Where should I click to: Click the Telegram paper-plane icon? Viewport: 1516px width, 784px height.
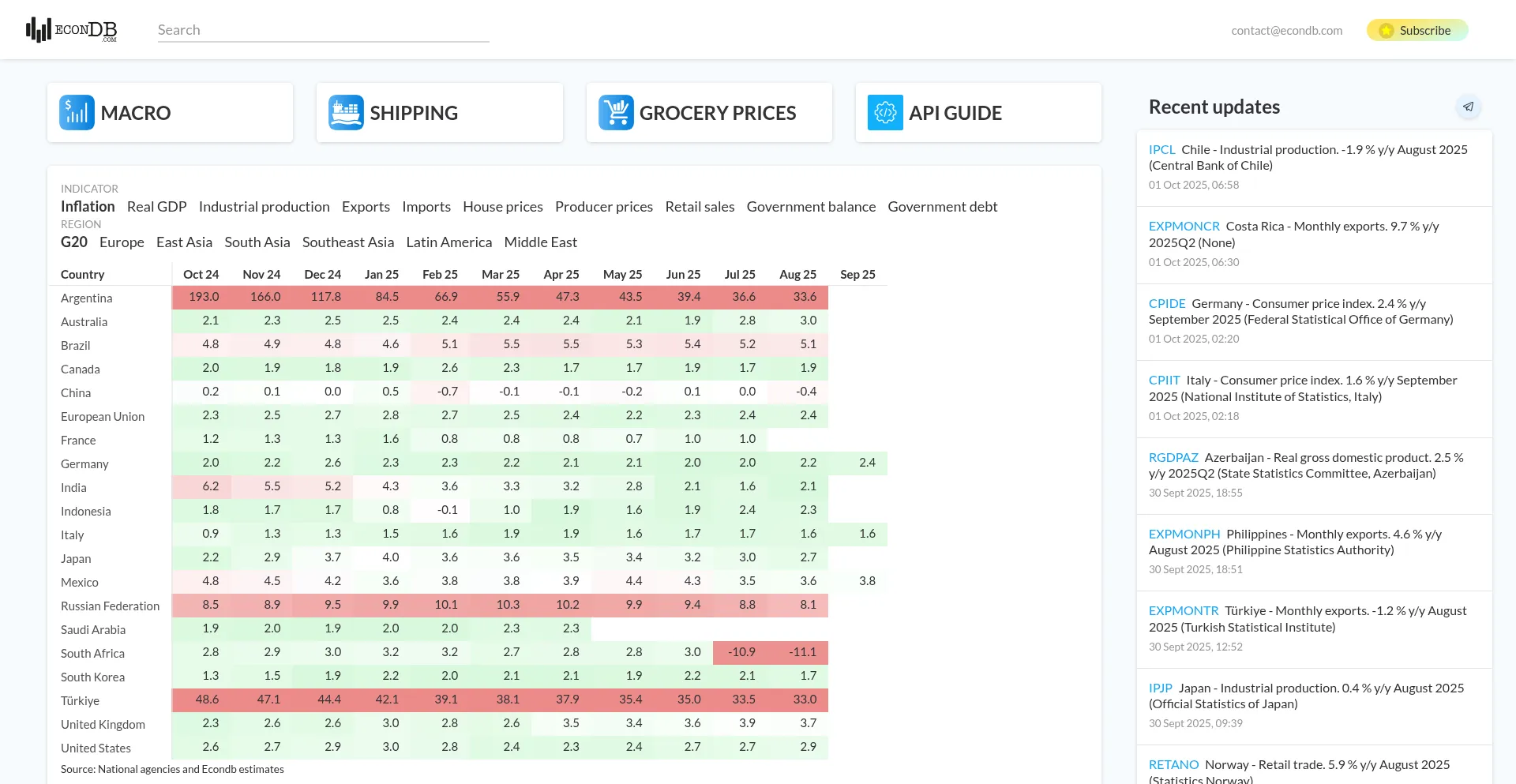point(1468,107)
